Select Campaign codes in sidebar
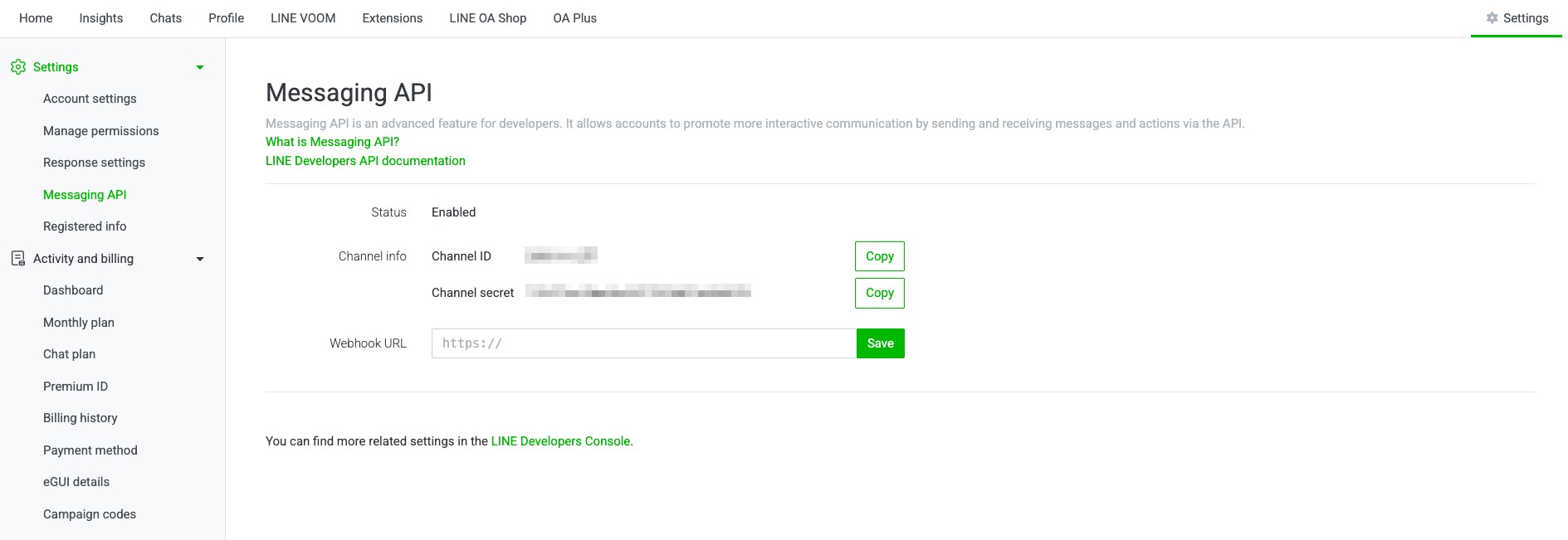 pyautogui.click(x=90, y=514)
